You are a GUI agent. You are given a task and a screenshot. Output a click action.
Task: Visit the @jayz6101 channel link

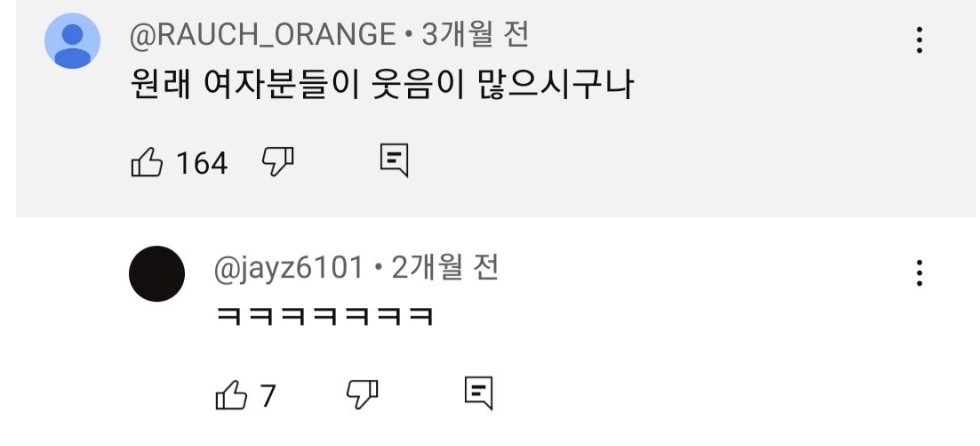point(289,269)
